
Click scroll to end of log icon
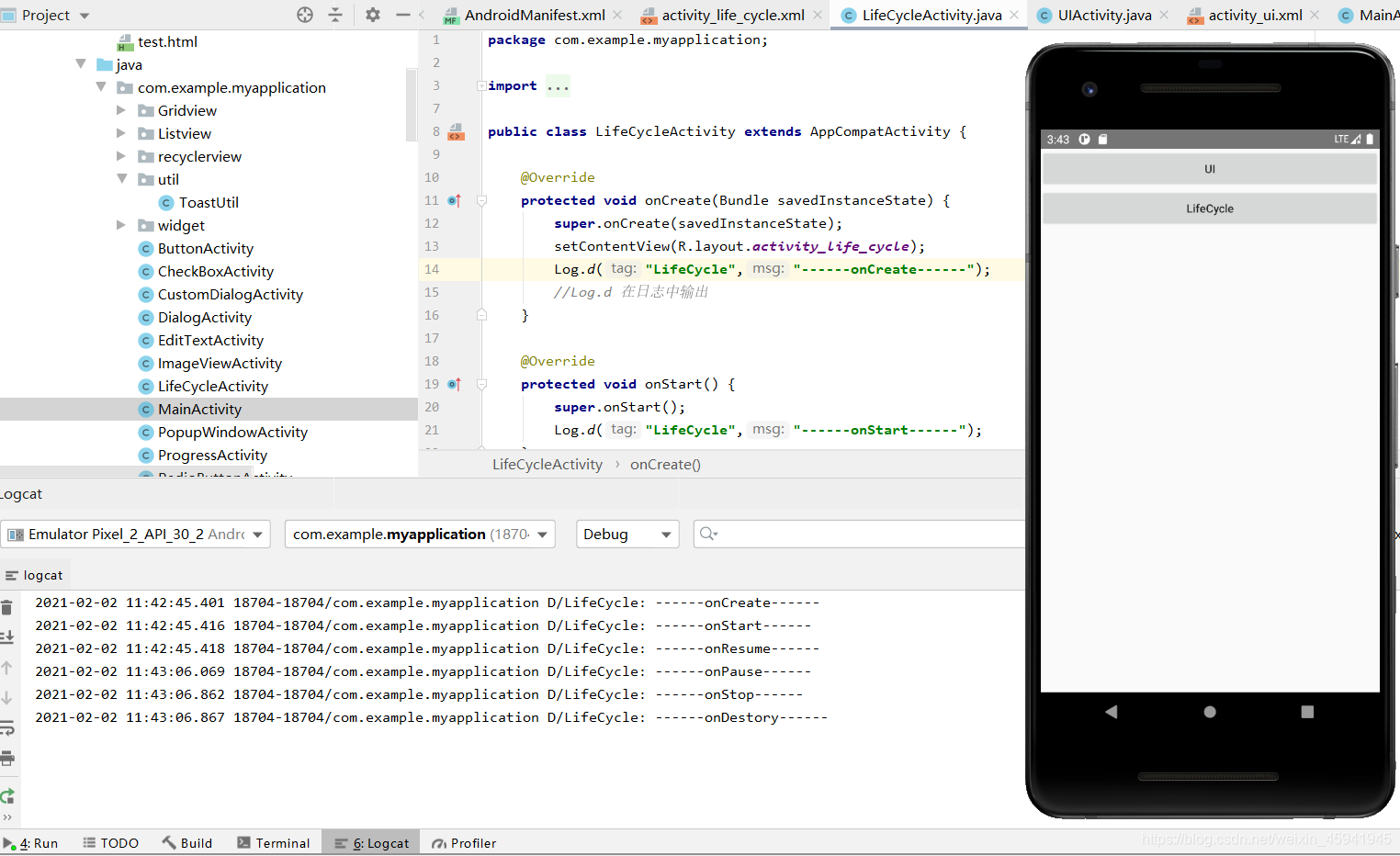click(6, 636)
